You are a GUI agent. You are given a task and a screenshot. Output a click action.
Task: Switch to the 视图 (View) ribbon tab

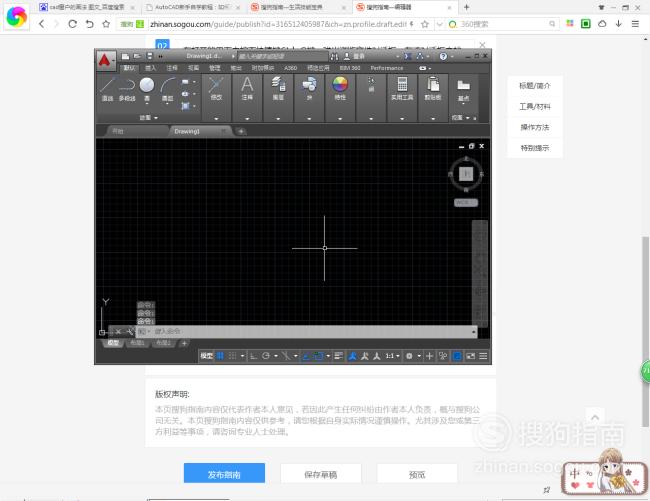coord(193,68)
